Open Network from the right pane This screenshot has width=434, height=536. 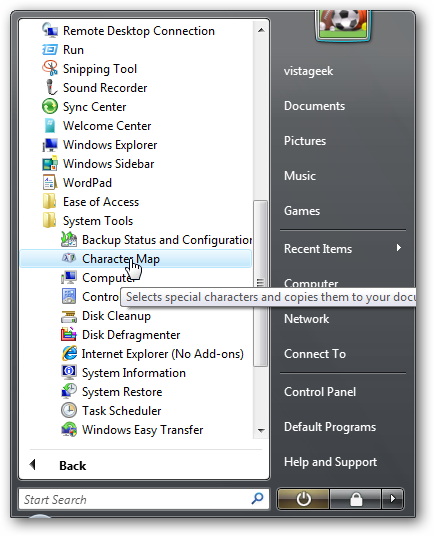click(x=306, y=319)
